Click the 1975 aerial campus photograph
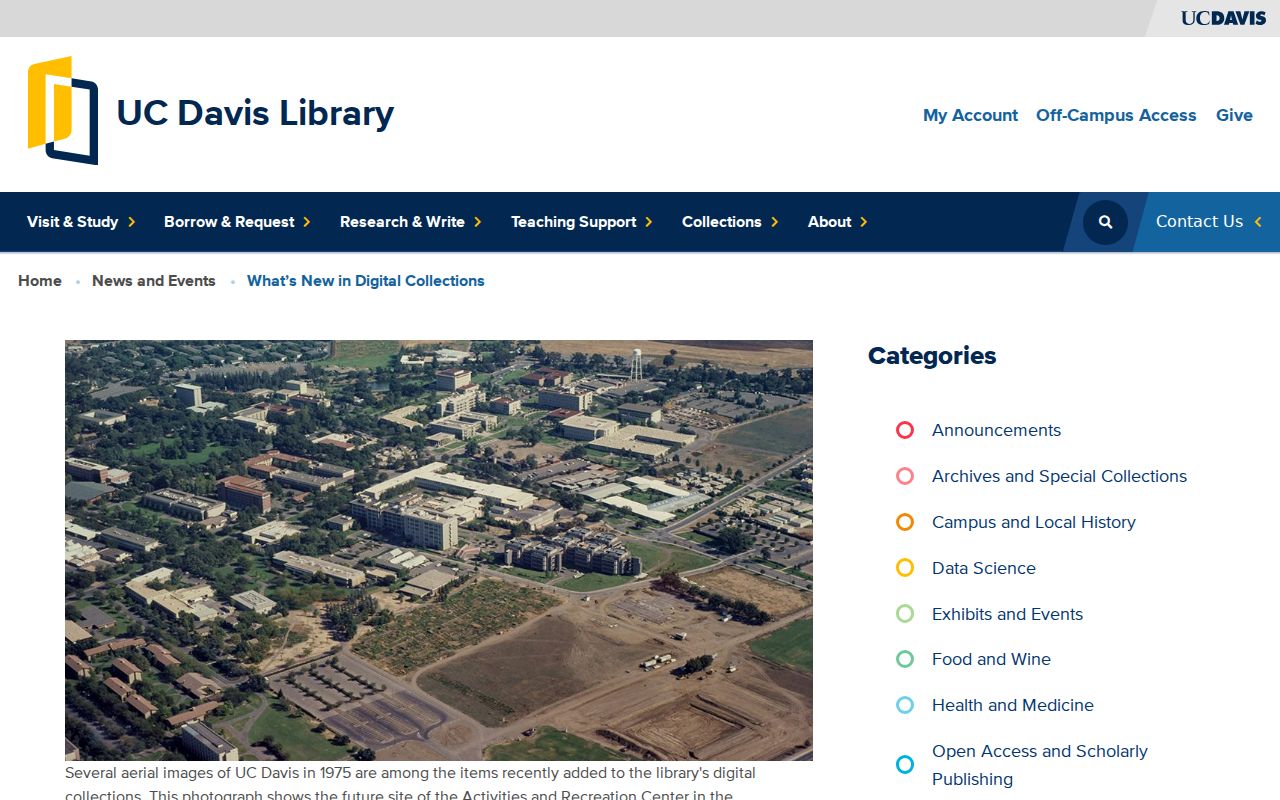The image size is (1280, 800). tap(439, 550)
